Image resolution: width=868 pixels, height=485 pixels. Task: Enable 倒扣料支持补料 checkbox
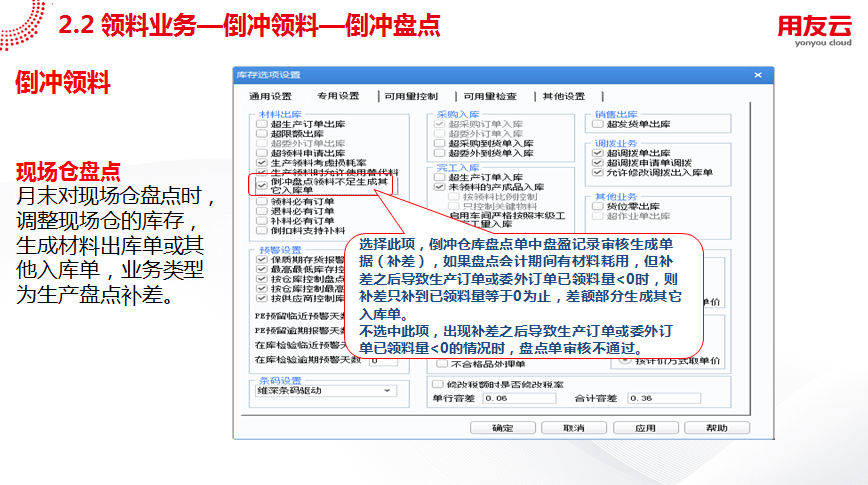pyautogui.click(x=262, y=230)
